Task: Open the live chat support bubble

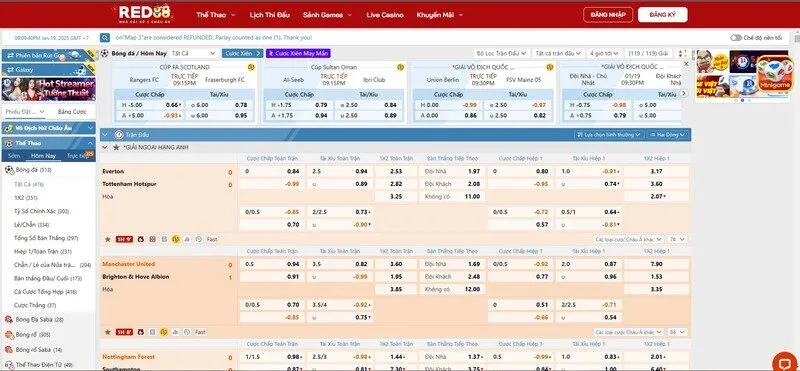Action: (x=784, y=362)
